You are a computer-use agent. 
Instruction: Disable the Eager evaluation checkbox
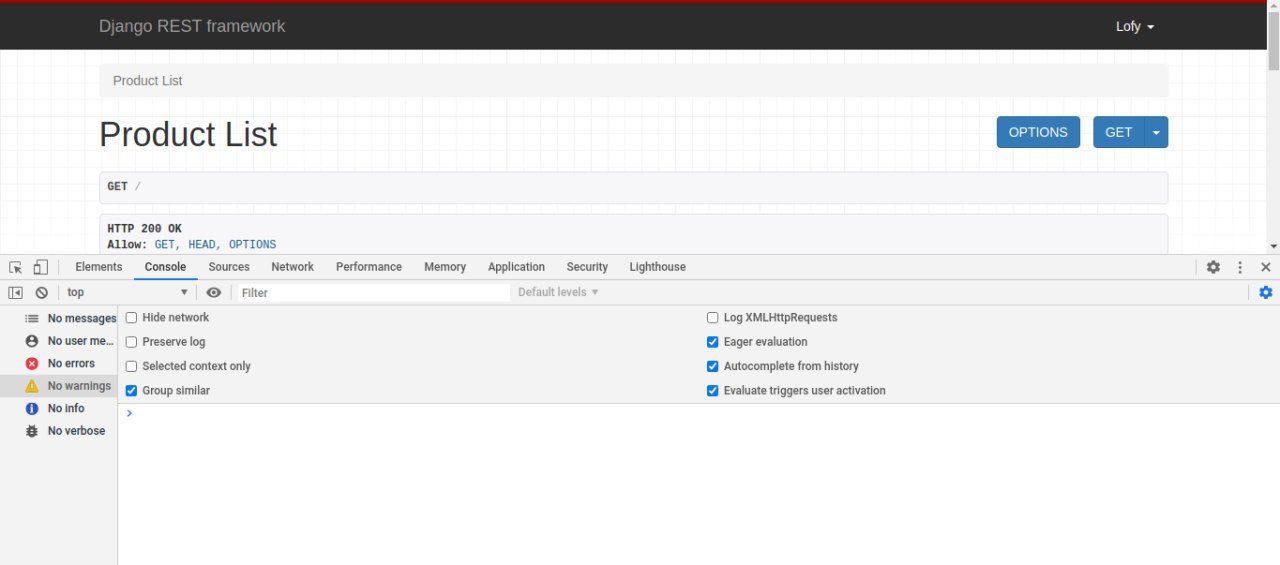(713, 342)
